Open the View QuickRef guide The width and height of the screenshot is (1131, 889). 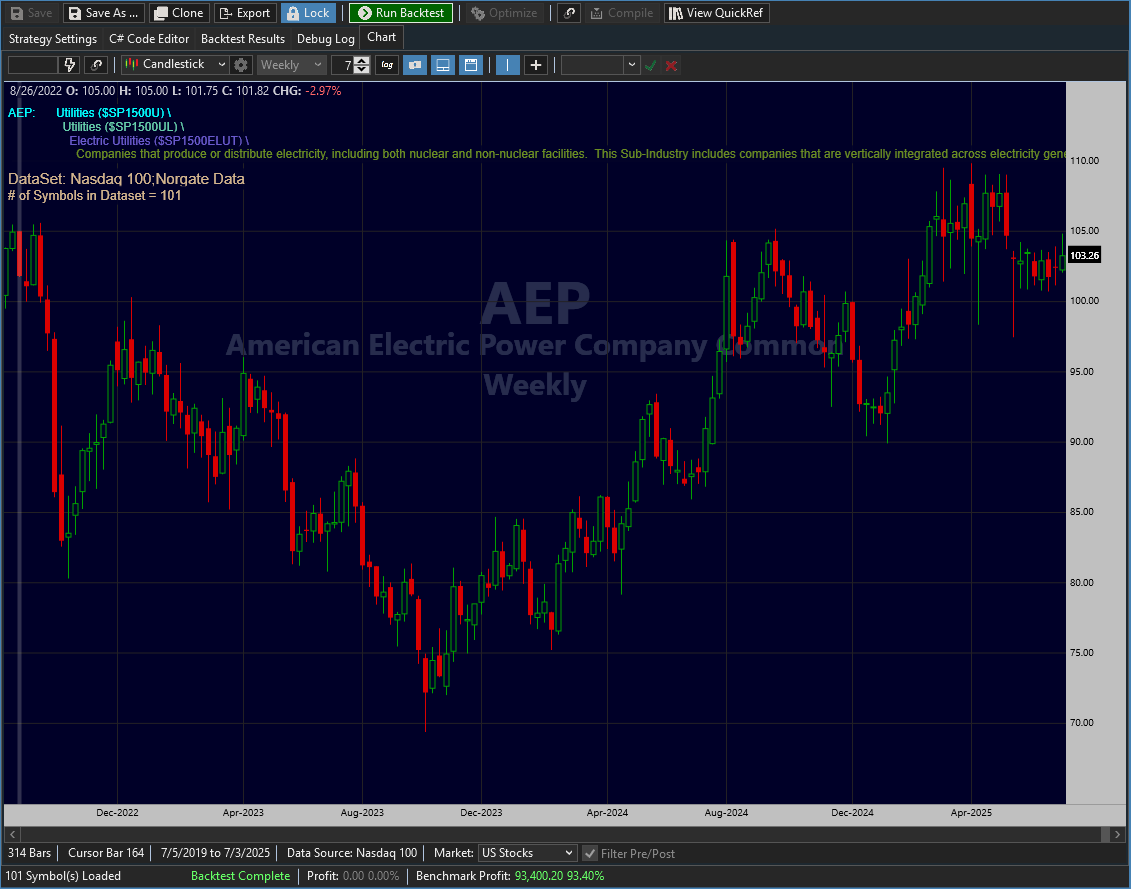click(717, 13)
